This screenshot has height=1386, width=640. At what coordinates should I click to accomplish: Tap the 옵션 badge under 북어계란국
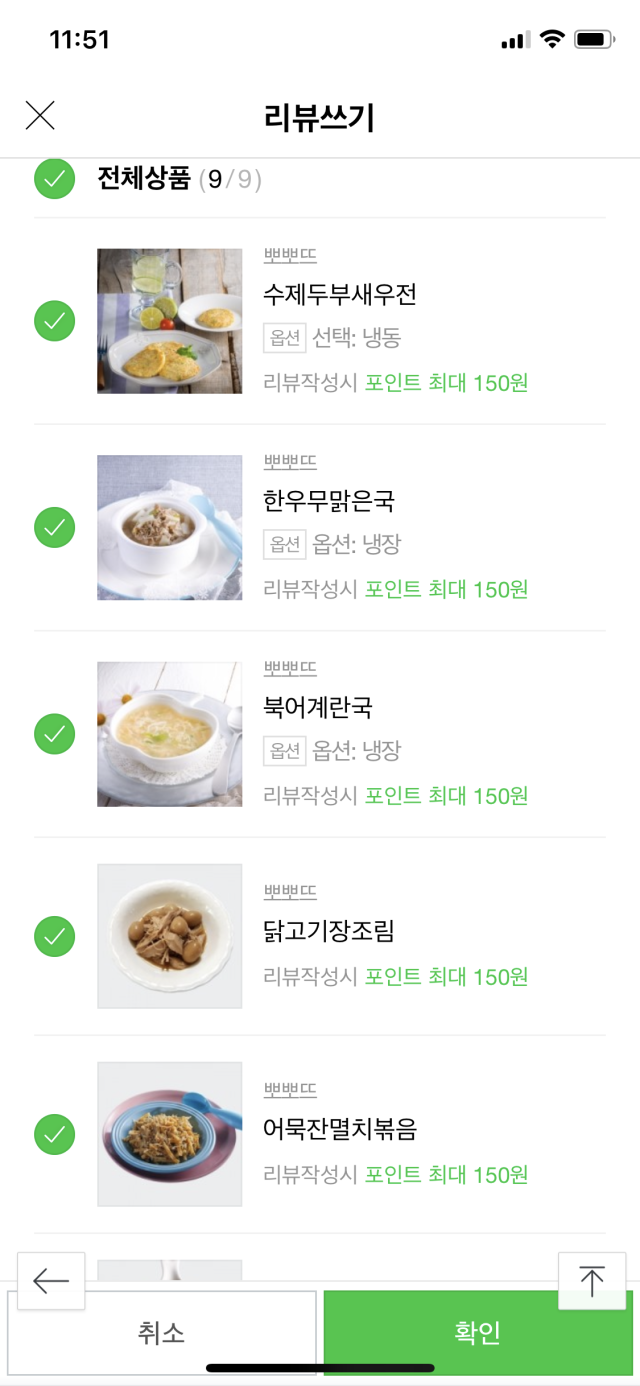pos(284,751)
